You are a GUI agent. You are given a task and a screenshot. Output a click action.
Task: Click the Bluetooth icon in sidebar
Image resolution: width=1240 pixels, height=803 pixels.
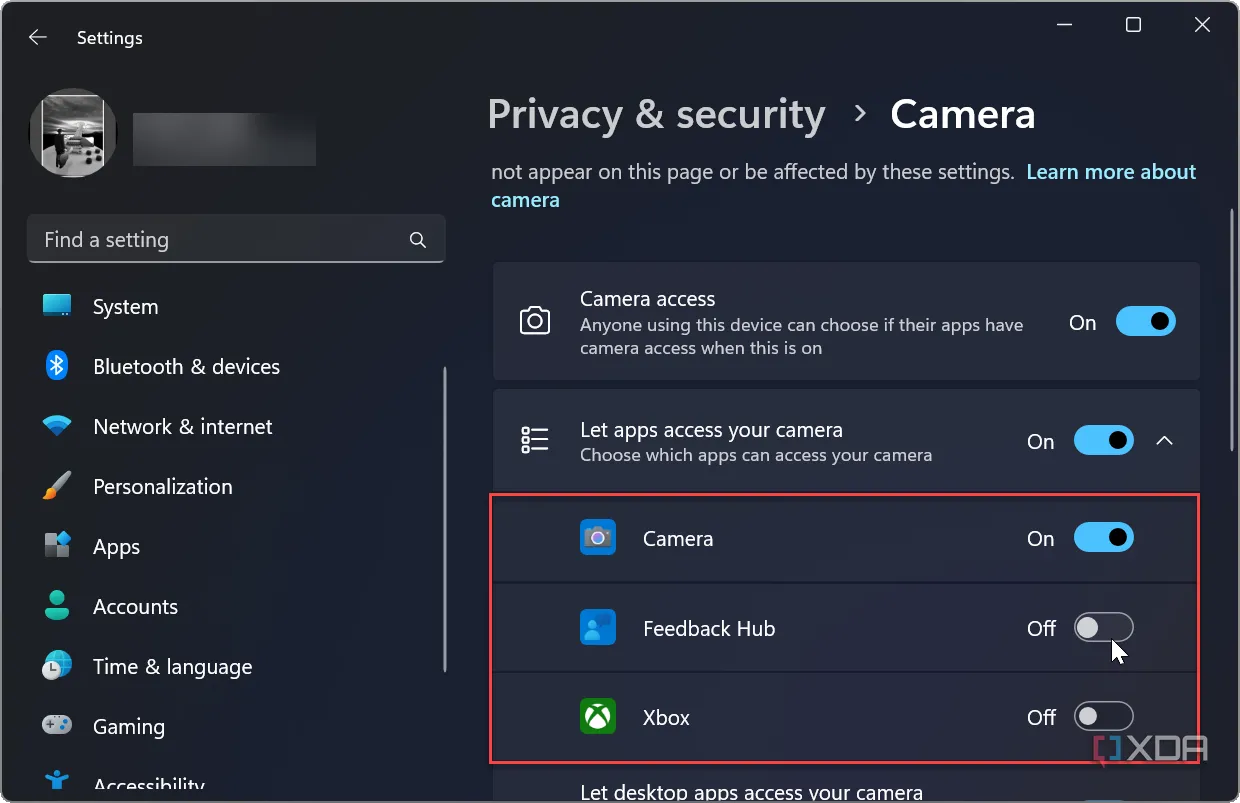pos(57,366)
